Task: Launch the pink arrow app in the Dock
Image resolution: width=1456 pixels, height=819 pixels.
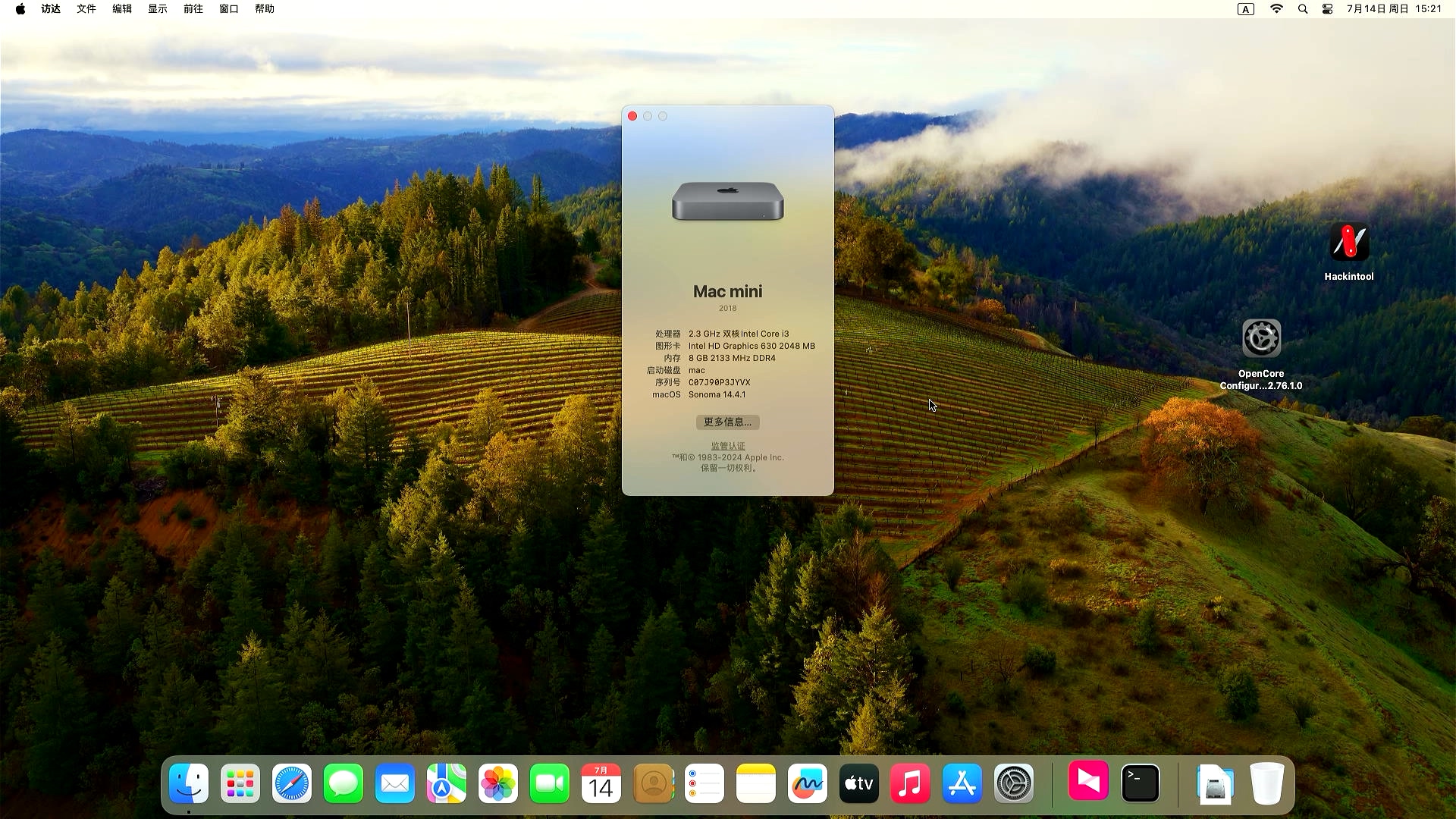Action: [1088, 781]
